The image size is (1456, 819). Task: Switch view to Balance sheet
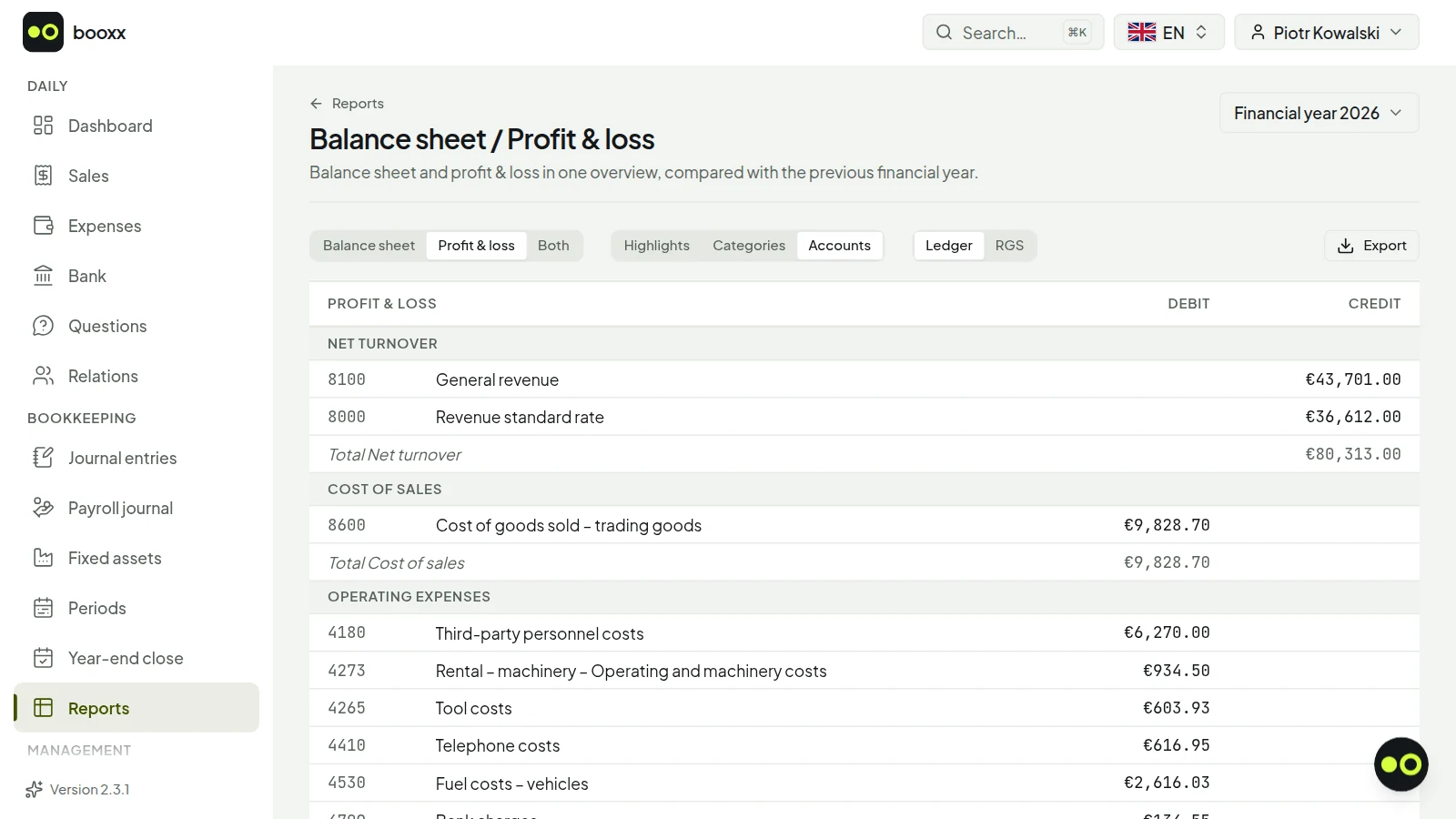click(369, 246)
